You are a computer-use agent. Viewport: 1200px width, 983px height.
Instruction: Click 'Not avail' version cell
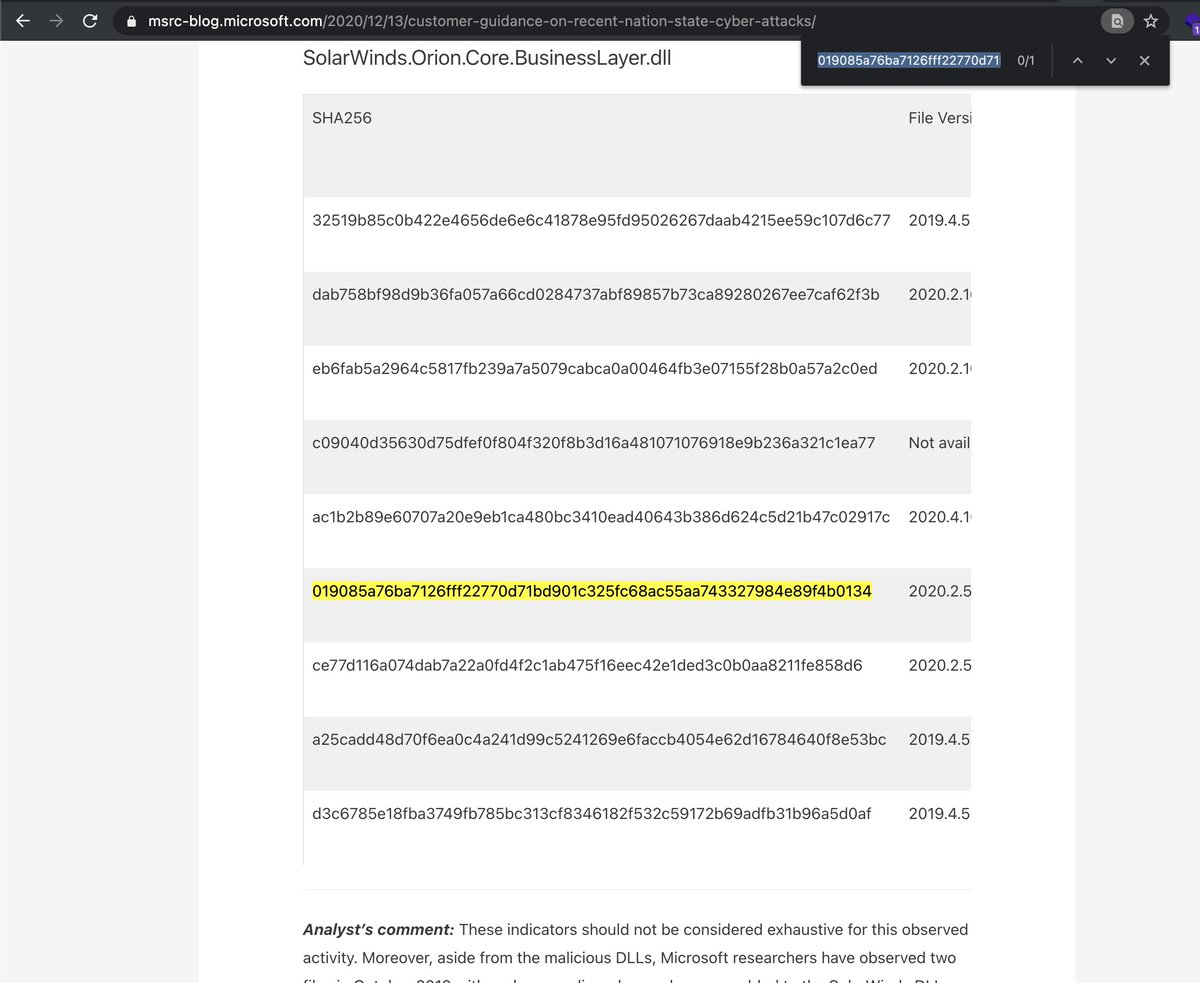[x=939, y=443]
